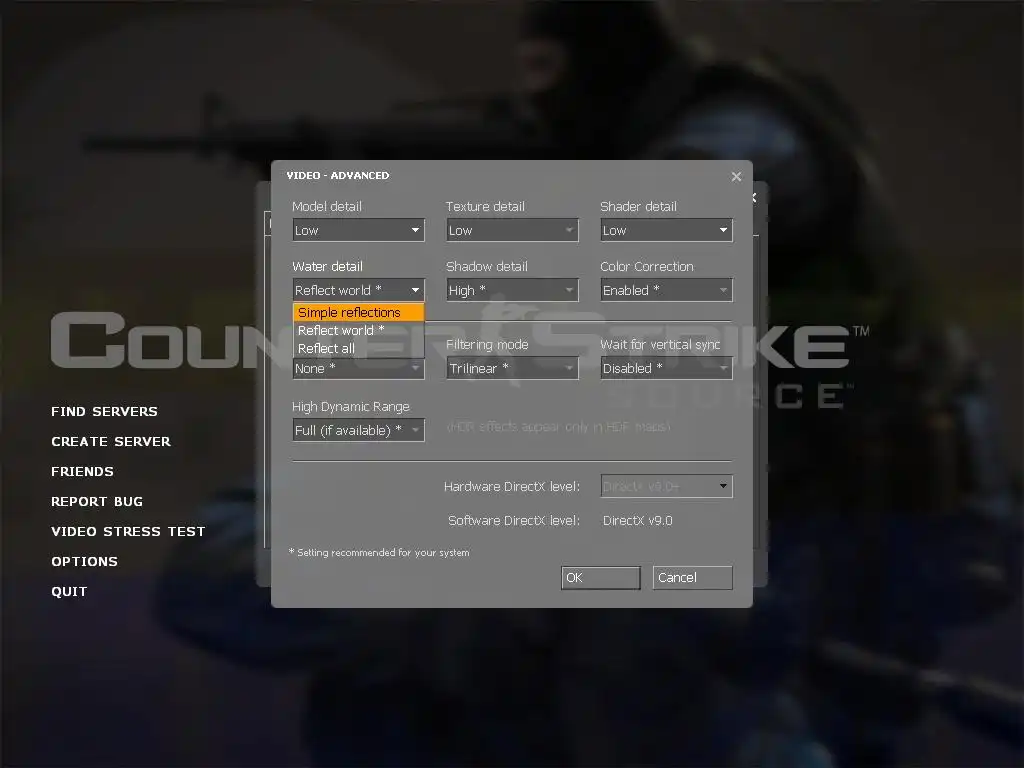Select Report Bug in main menu

click(x=97, y=502)
